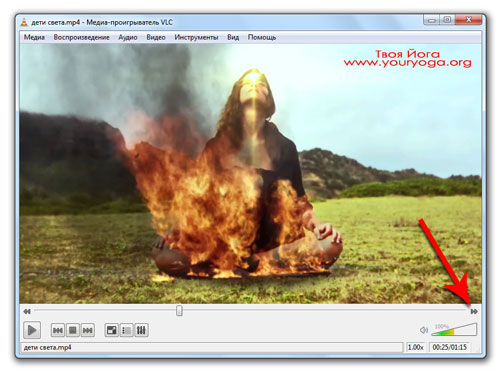Set volume on the volume slider
The image size is (500, 372).
(454, 329)
